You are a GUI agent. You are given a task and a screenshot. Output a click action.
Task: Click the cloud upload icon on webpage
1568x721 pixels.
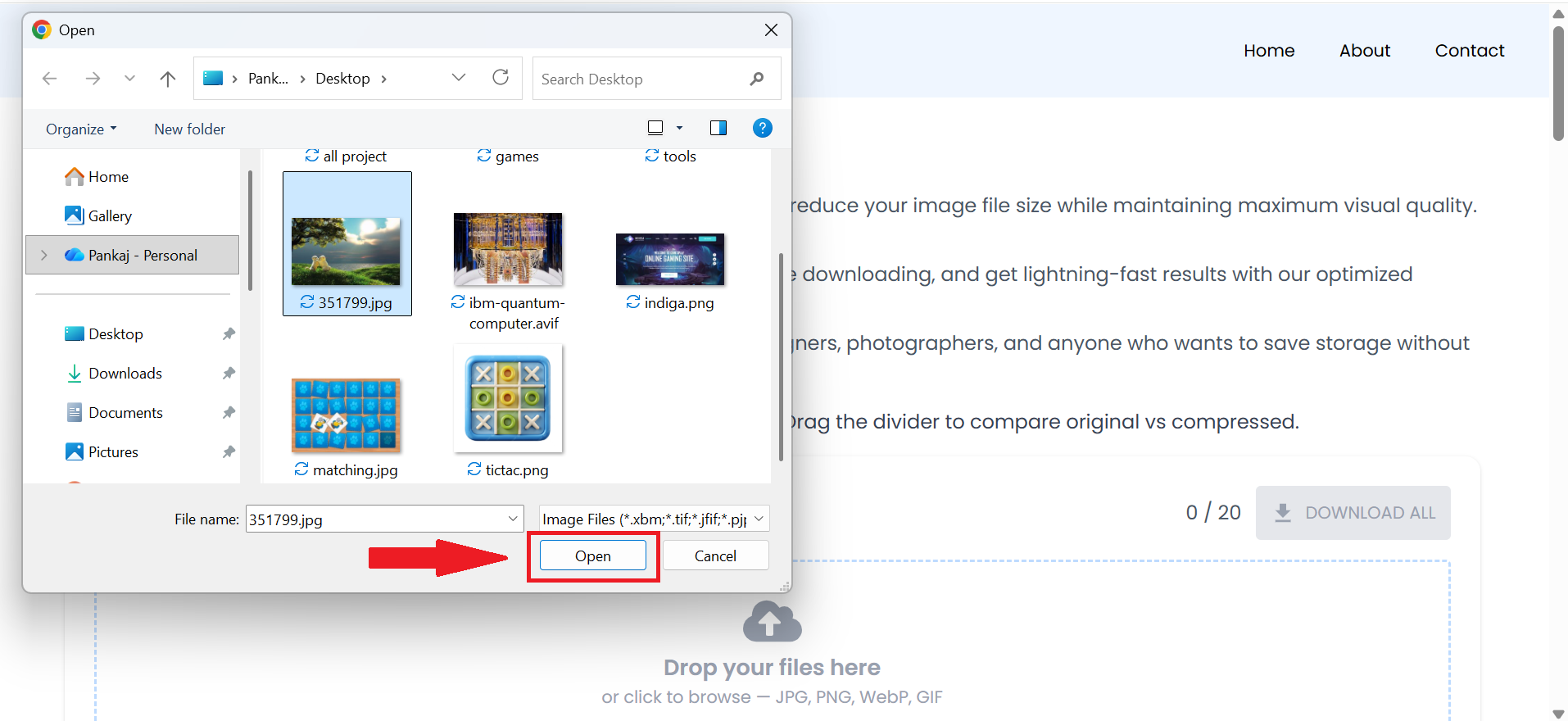point(772,622)
